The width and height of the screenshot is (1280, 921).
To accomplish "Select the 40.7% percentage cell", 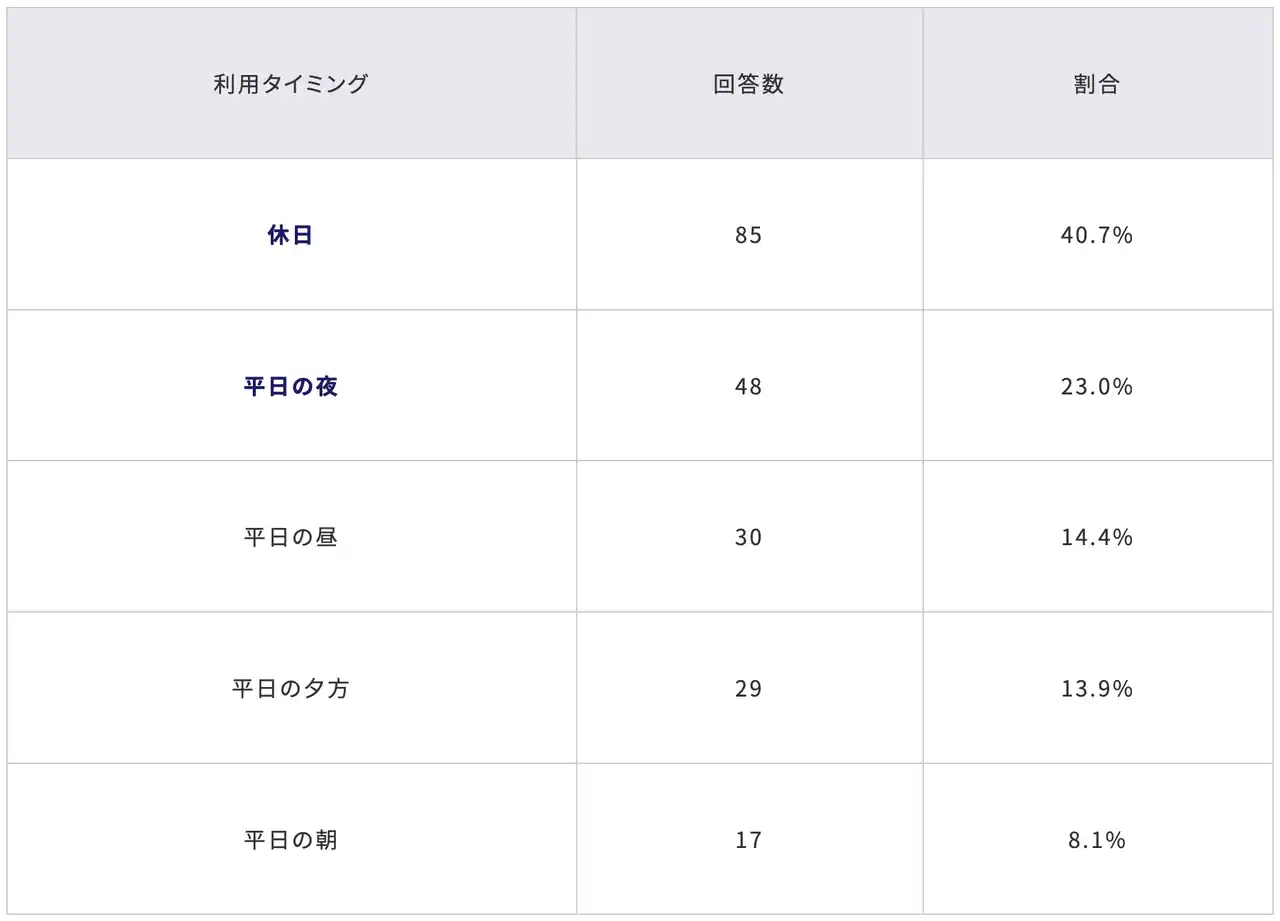I will pyautogui.click(x=1096, y=235).
